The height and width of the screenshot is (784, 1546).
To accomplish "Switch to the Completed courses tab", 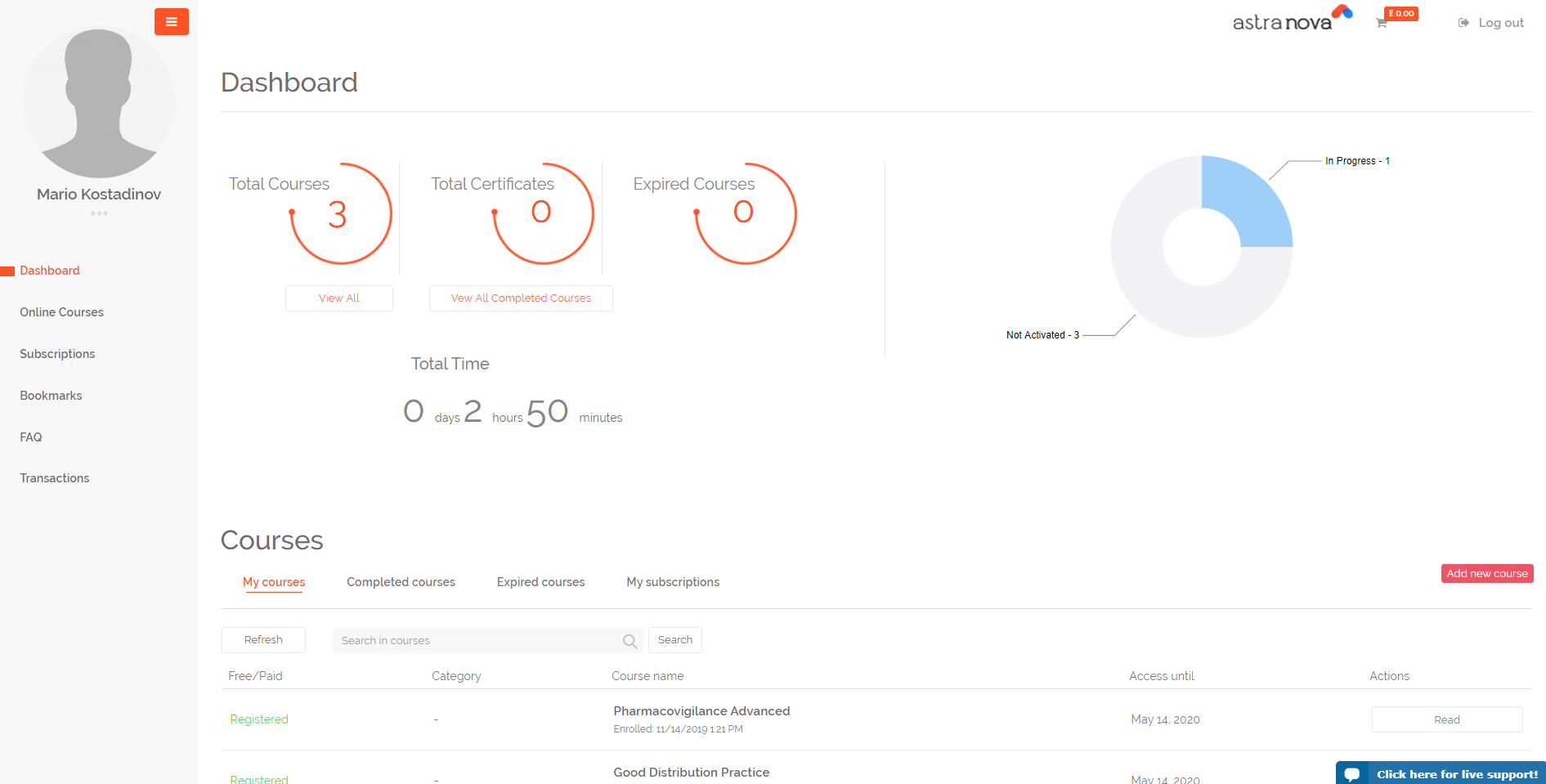I will (401, 582).
